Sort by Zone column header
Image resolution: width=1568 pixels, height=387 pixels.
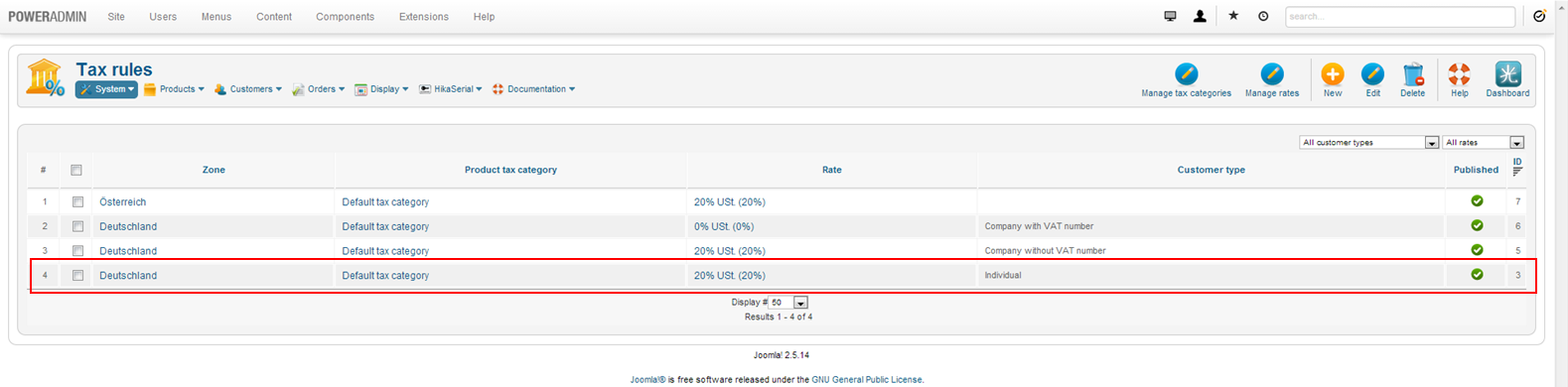(x=214, y=170)
